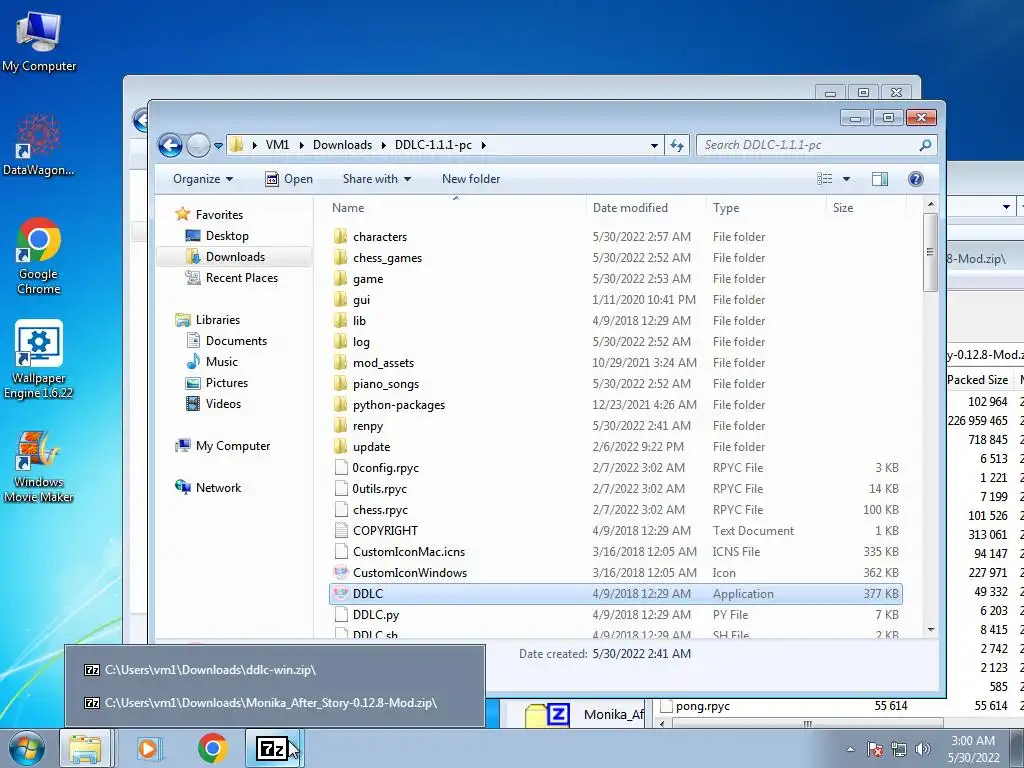Click the Downloads breadcrumb in address bar
The width and height of the screenshot is (1024, 768).
[342, 145]
